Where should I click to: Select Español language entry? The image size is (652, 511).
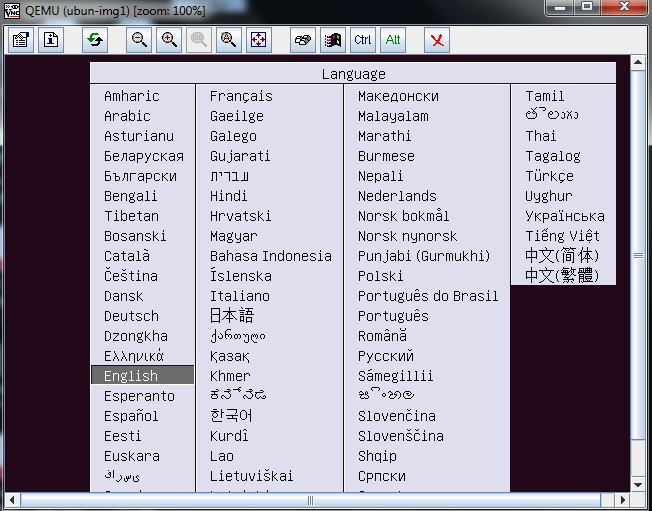click(x=131, y=416)
